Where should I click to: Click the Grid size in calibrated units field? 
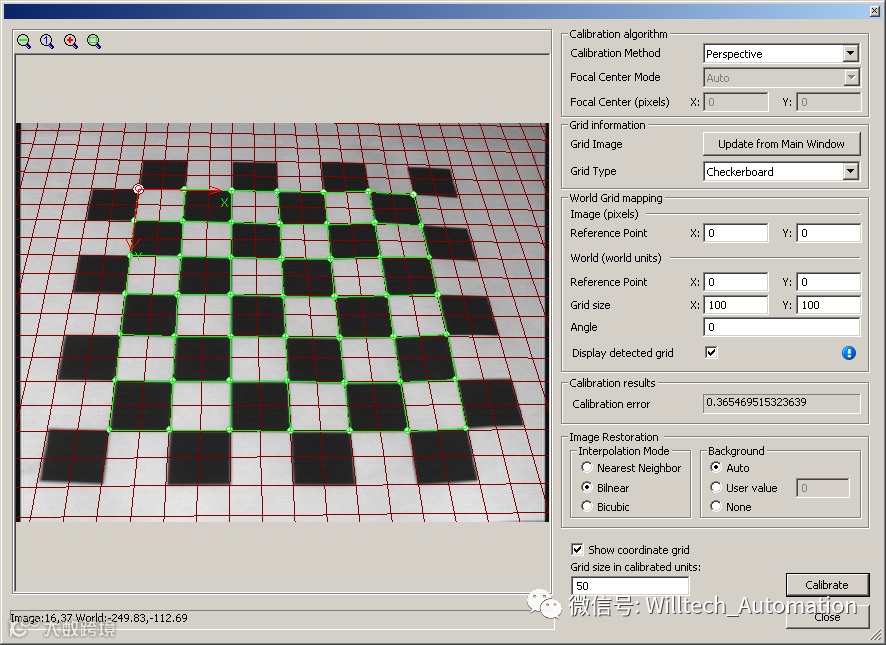(x=630, y=586)
